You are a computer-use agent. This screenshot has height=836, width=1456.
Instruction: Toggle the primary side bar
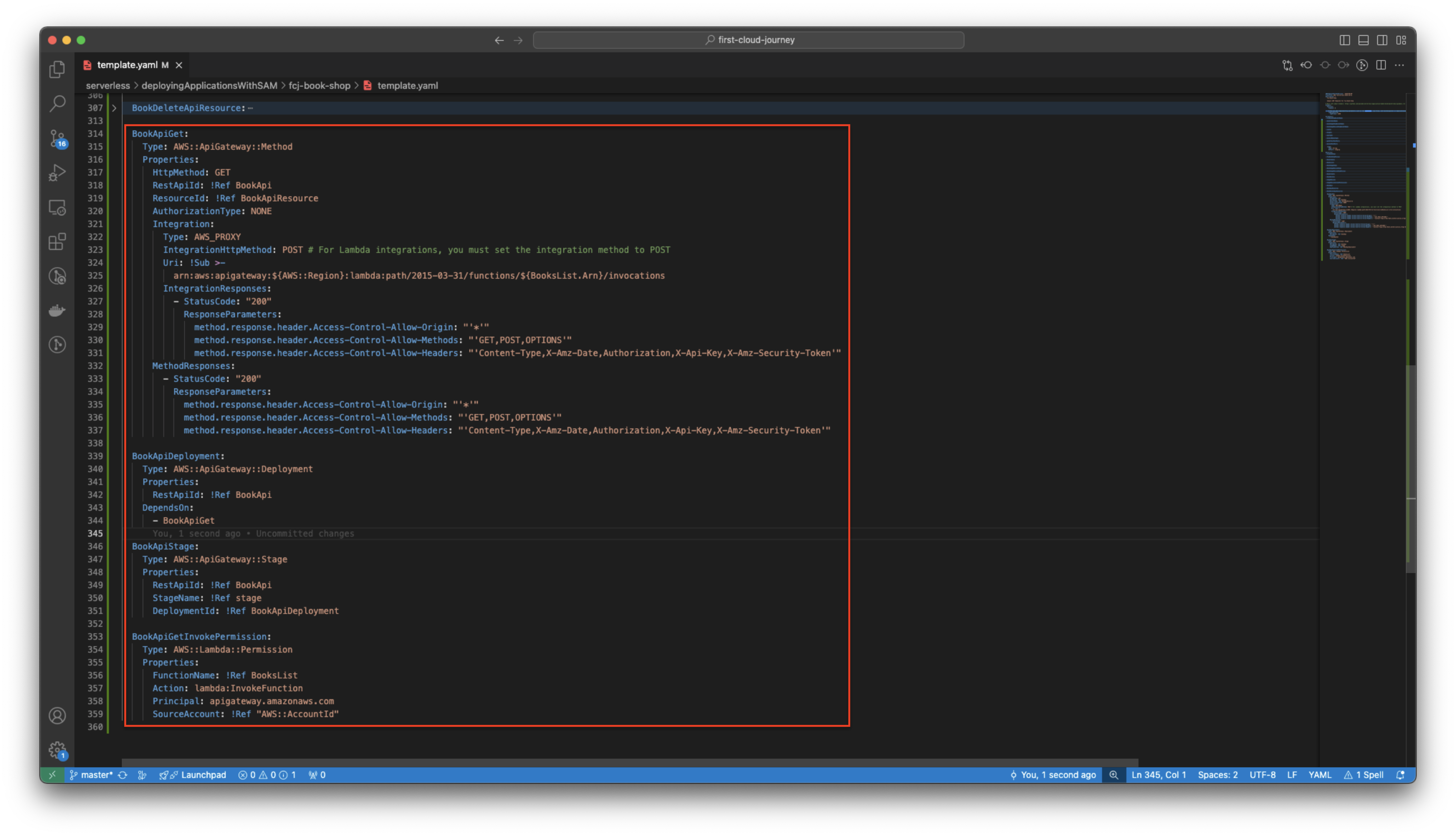click(1345, 40)
